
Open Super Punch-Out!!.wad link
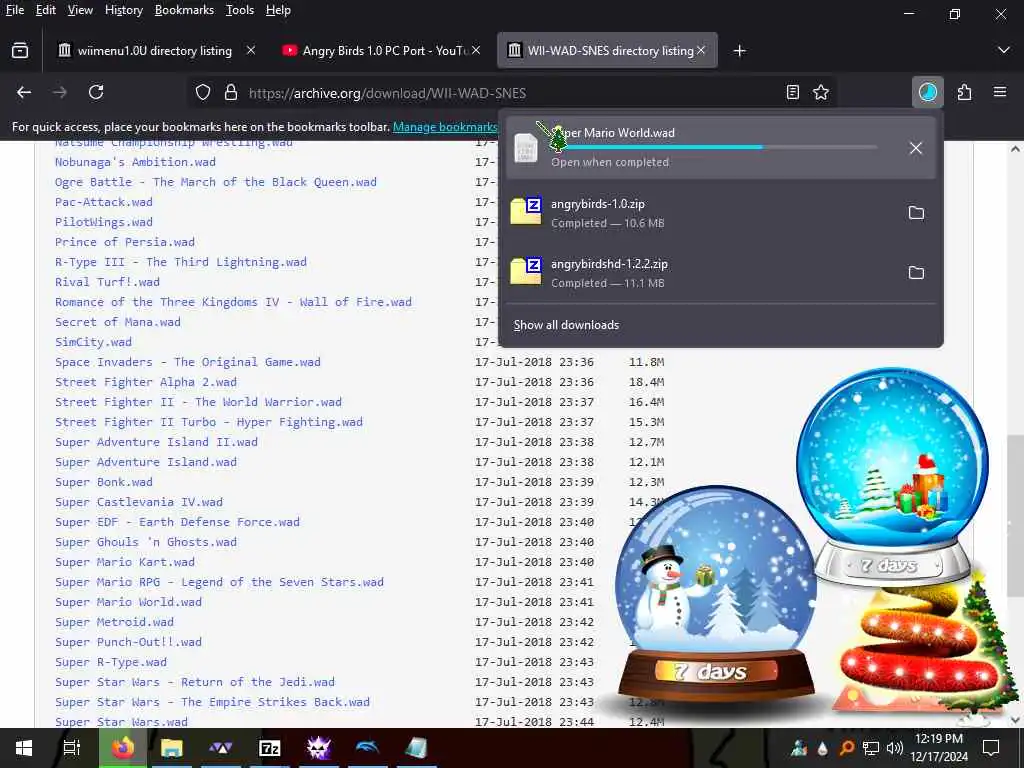(x=128, y=641)
